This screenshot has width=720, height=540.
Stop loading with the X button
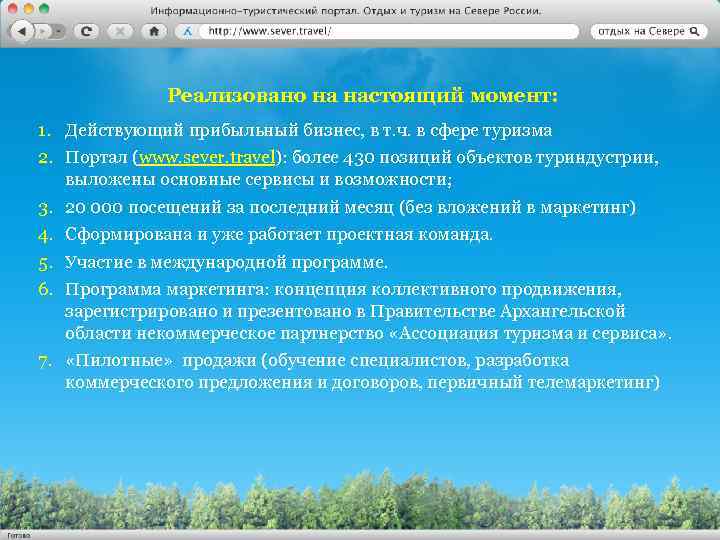(120, 31)
